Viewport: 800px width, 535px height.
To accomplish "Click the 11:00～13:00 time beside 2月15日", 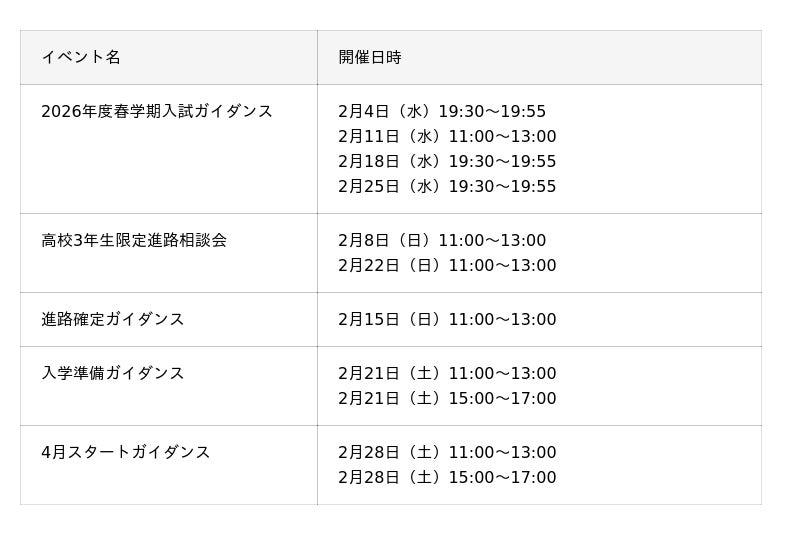I will tap(502, 319).
